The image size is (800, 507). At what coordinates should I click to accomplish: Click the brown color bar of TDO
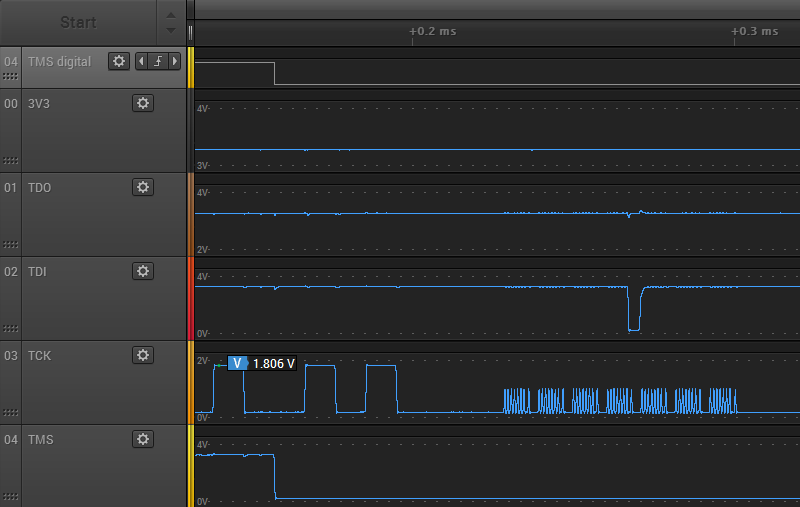(x=191, y=214)
